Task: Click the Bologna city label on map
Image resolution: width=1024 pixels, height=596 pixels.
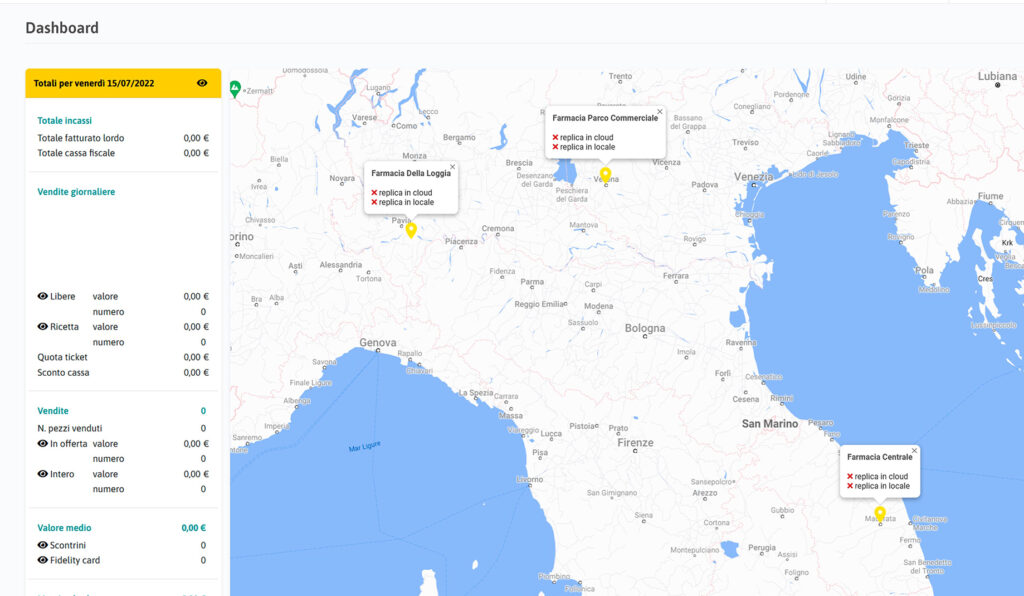Action: pyautogui.click(x=644, y=328)
